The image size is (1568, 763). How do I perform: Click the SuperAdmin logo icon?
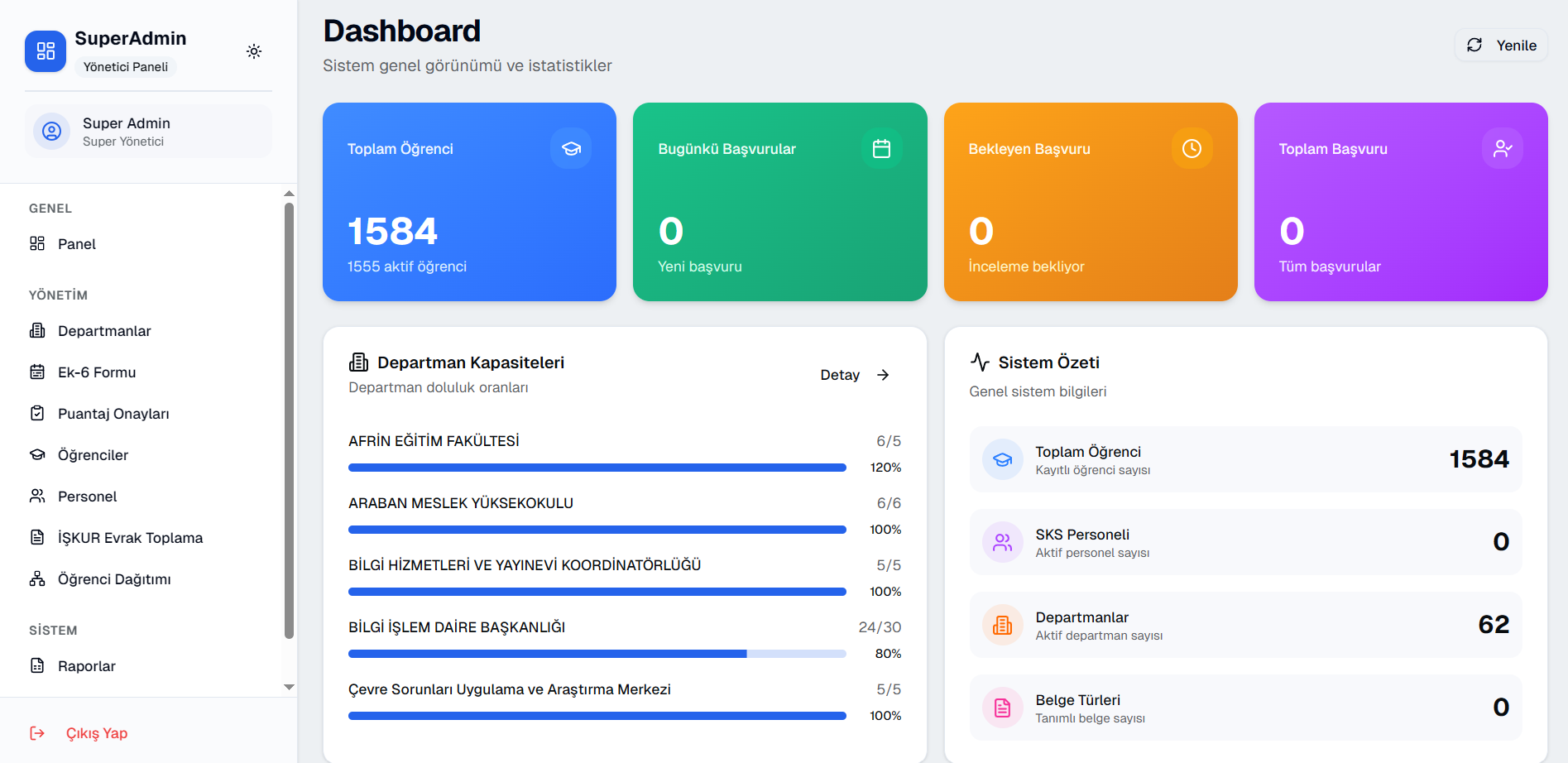(x=46, y=51)
